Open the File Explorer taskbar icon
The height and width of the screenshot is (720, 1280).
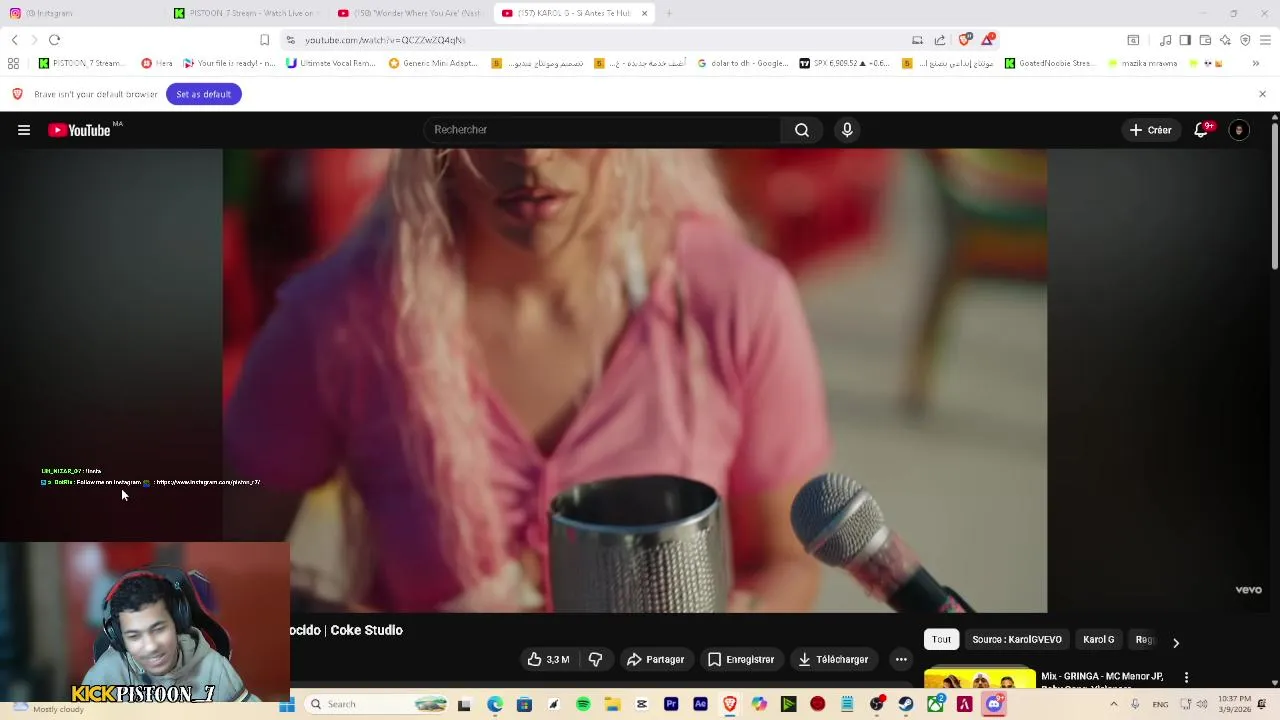point(612,704)
